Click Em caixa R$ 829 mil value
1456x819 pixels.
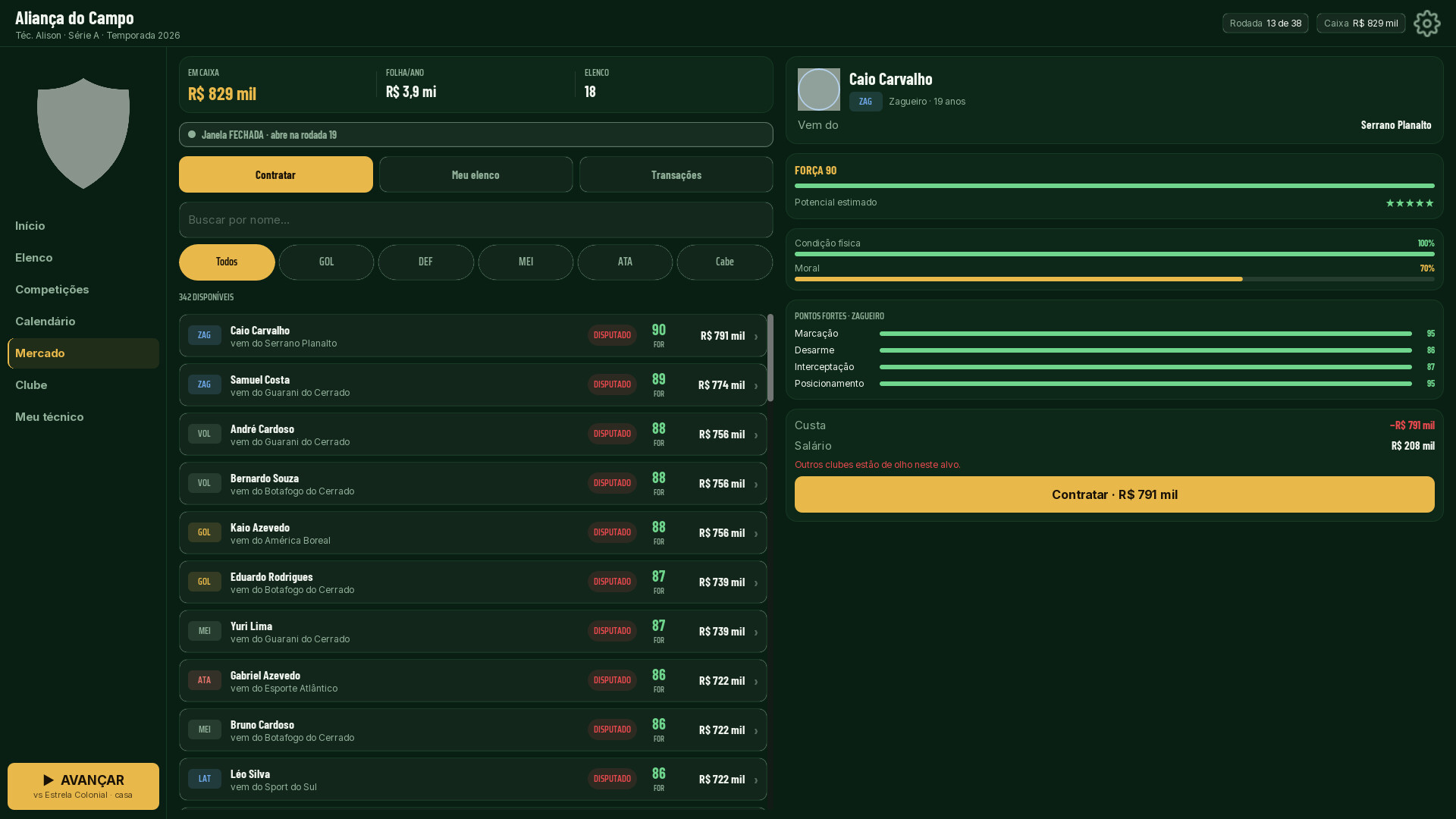(222, 93)
